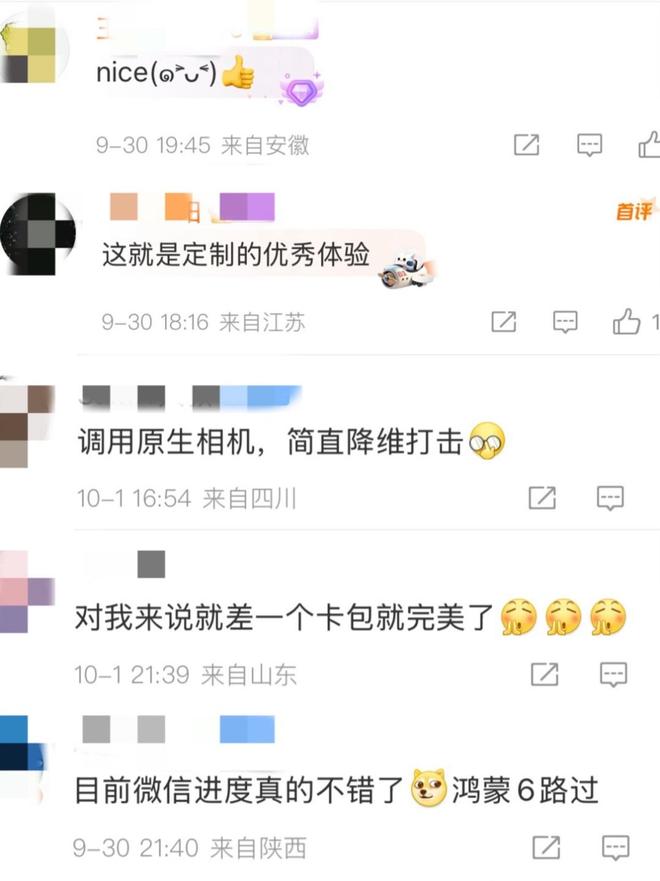
Task: Like the 这就是定制的优秀体验 comment
Action: (626, 321)
